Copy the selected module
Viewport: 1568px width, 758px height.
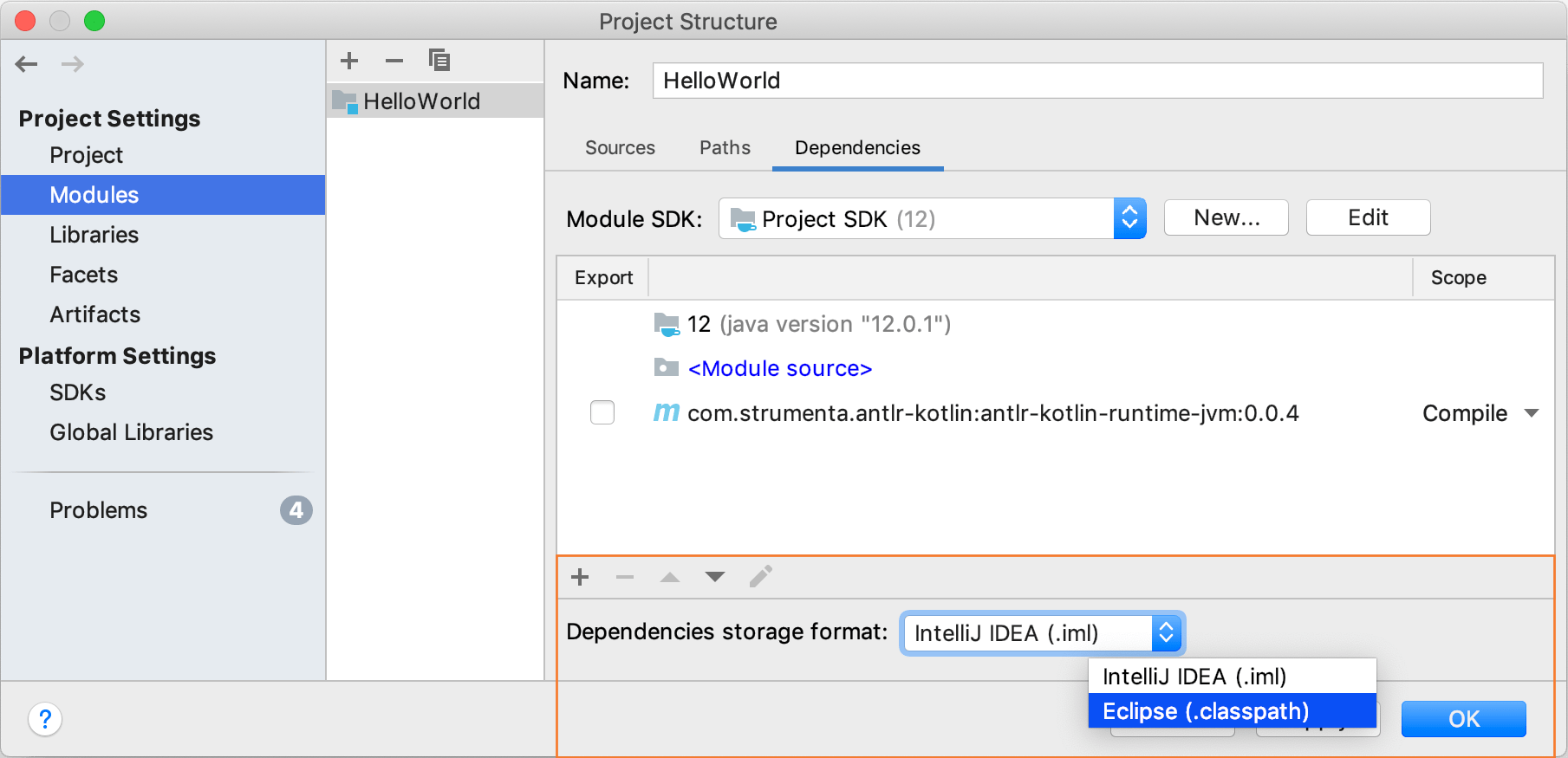(x=439, y=61)
